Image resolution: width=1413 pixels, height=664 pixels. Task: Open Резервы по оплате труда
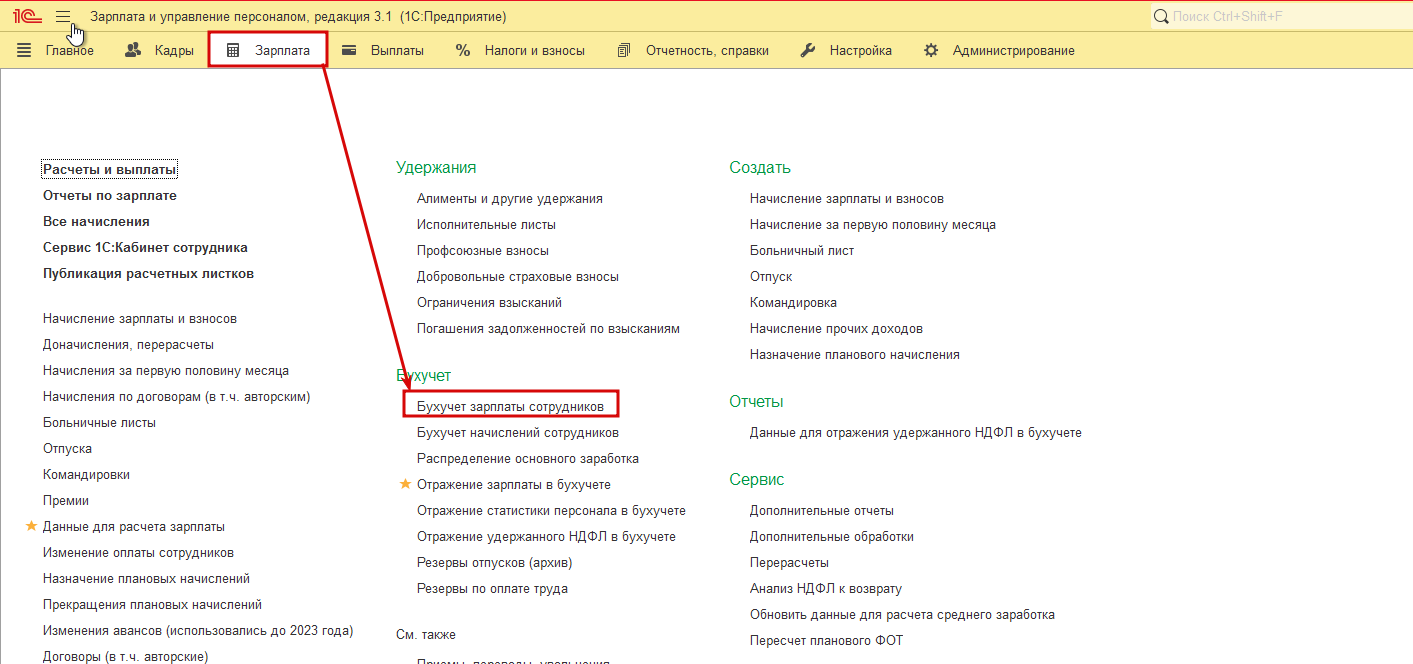(x=492, y=588)
